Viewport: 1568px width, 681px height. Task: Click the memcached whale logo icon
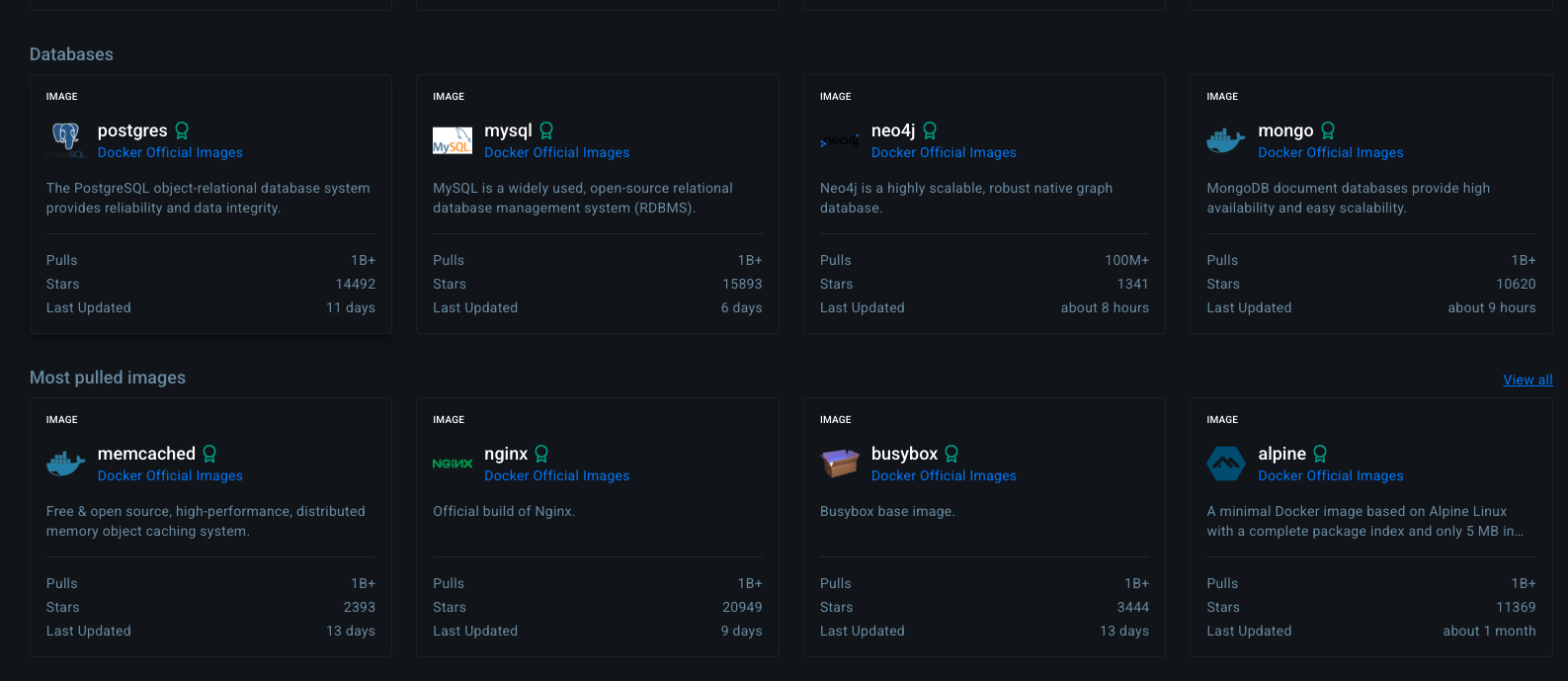pos(66,463)
